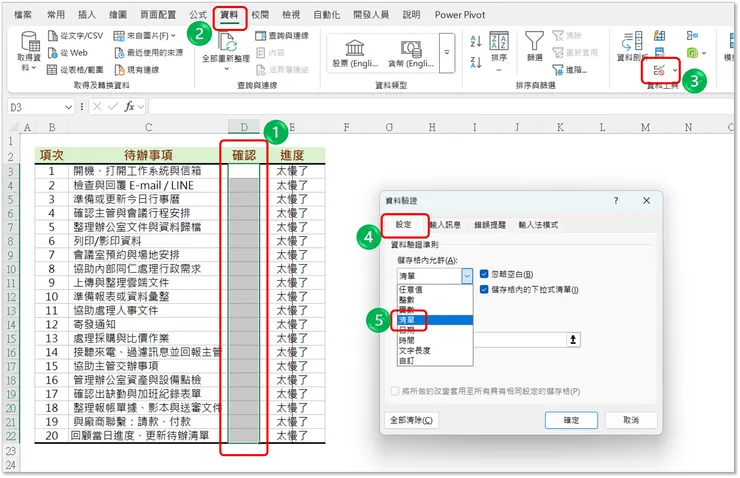Select the 貨幣 (Currencies) data type

411,53
